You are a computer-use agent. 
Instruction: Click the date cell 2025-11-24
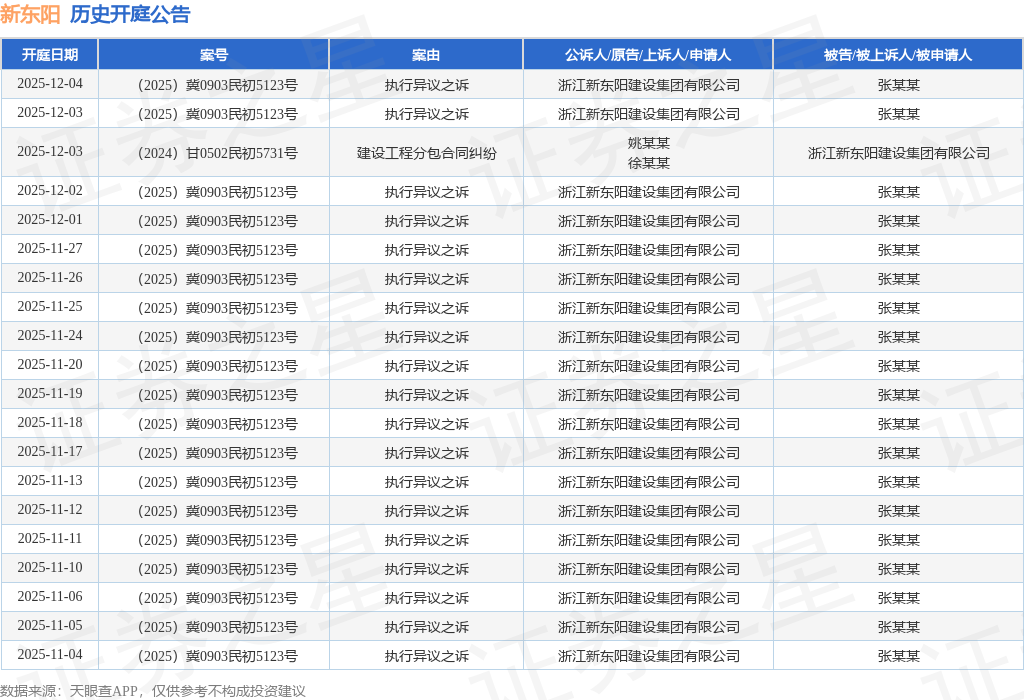(x=50, y=336)
